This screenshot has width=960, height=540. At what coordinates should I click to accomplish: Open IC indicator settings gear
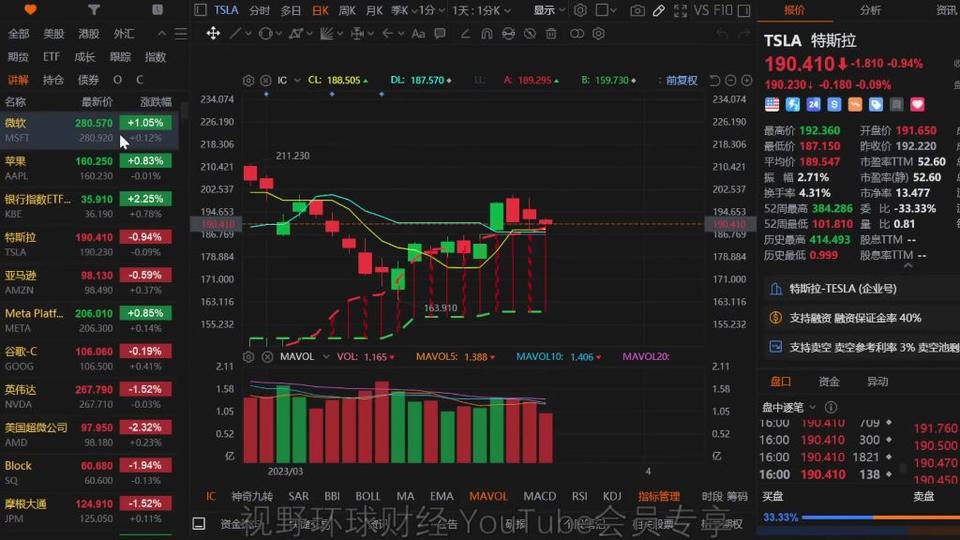[x=248, y=80]
